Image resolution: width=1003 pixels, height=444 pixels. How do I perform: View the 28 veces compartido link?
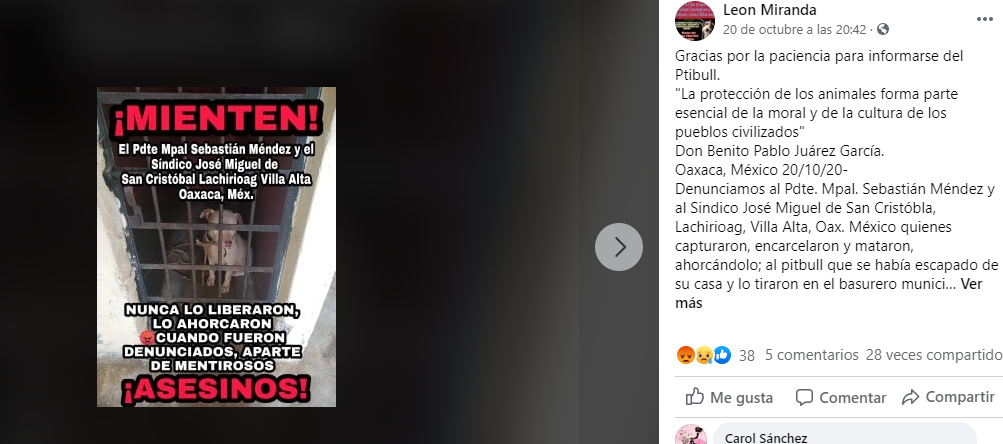point(934,355)
